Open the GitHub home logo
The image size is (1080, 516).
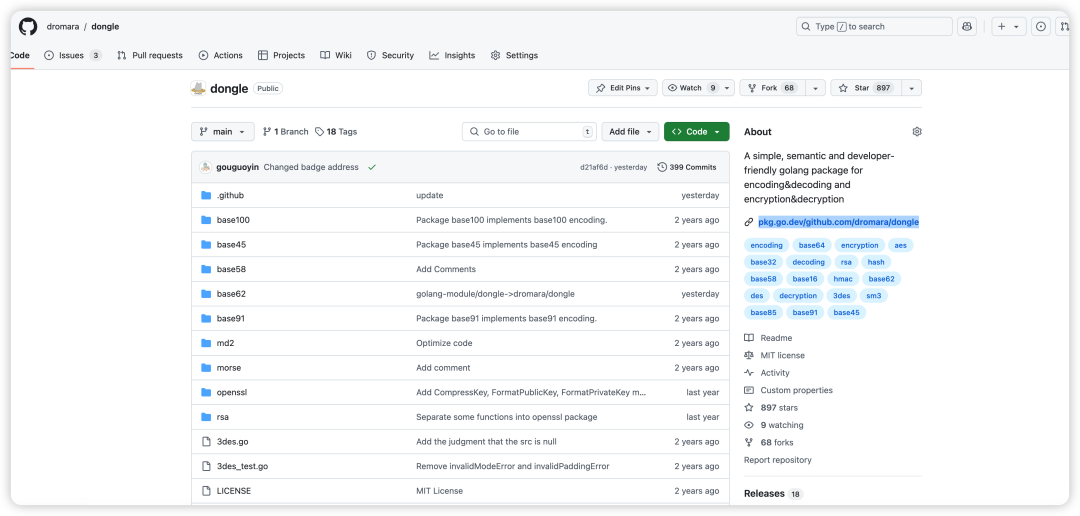[28, 27]
